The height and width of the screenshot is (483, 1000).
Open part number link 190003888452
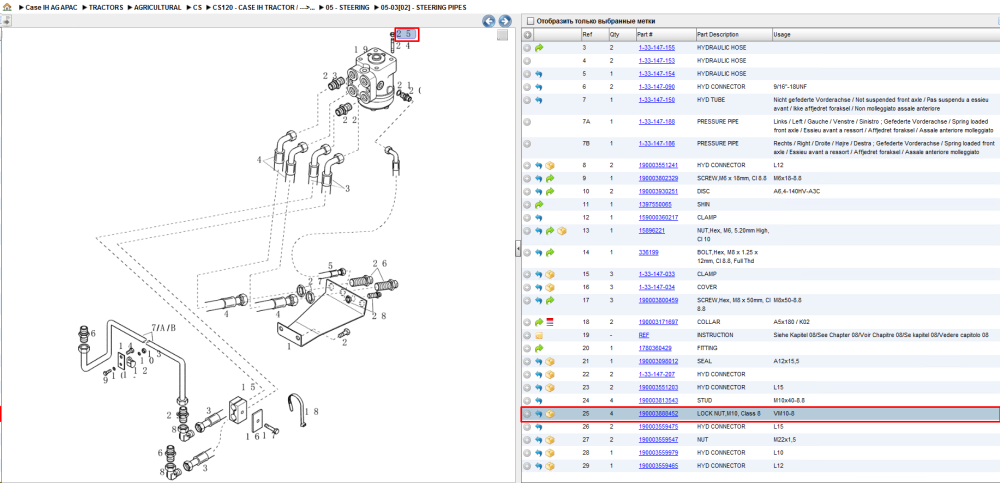point(658,413)
